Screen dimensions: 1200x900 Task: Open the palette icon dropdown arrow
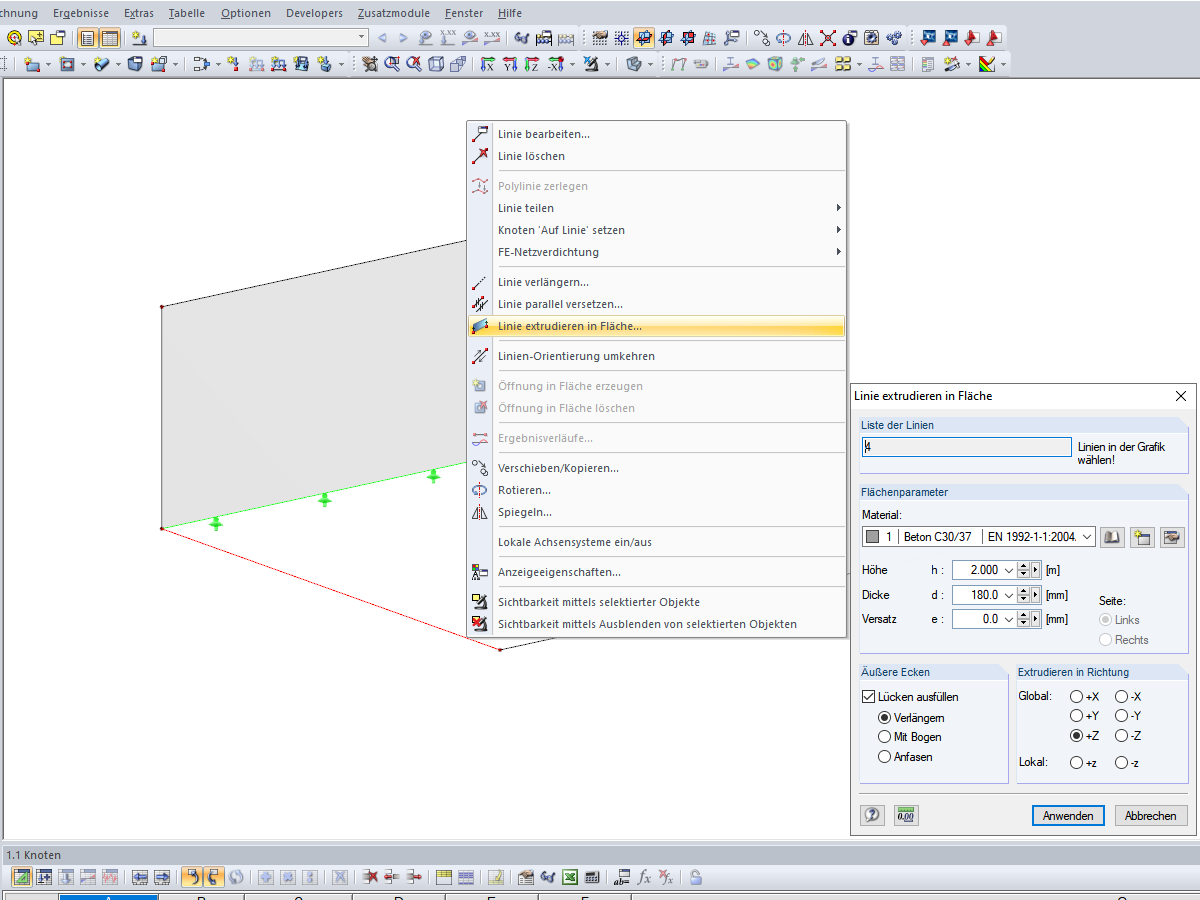coord(1003,64)
